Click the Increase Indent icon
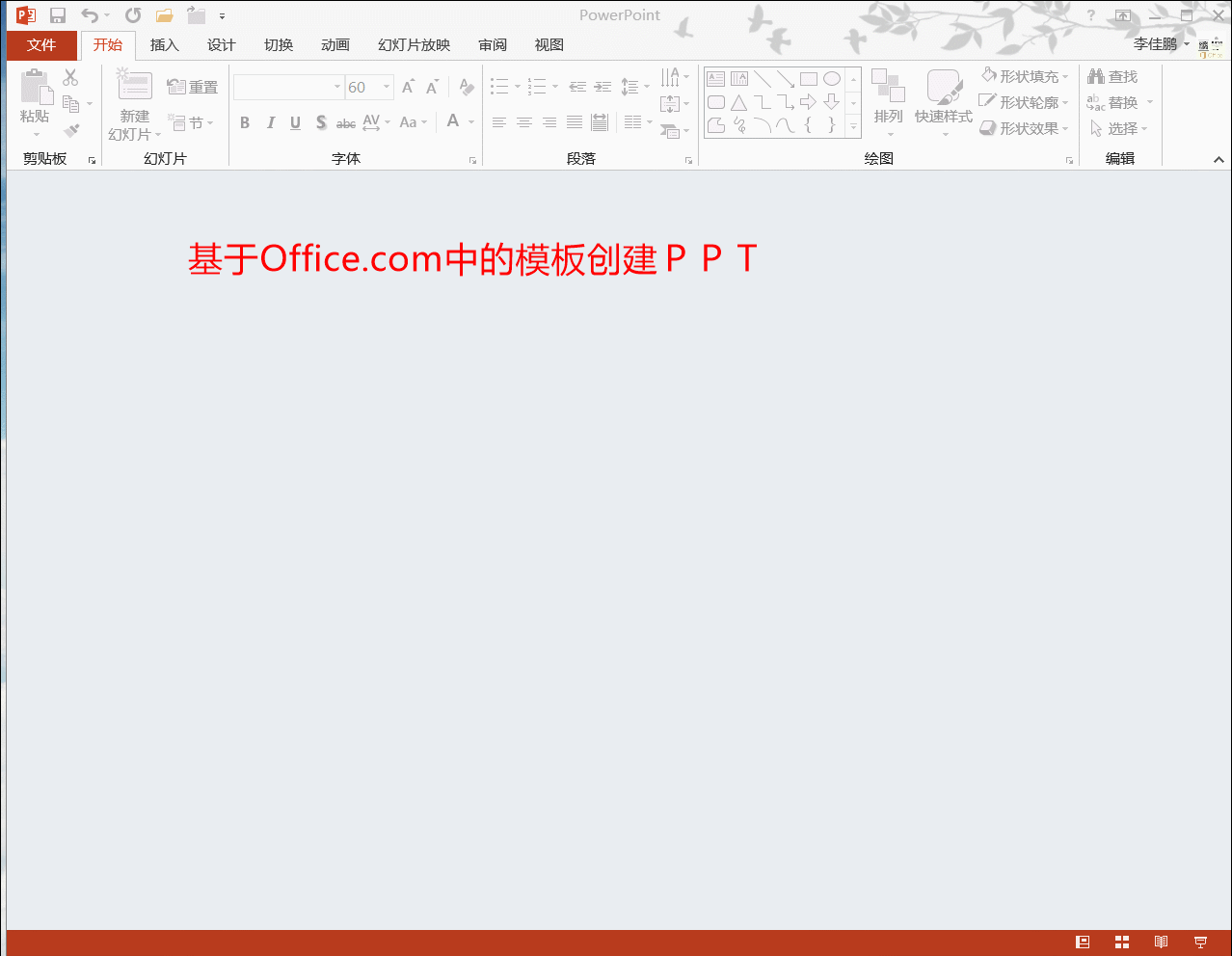The image size is (1232, 956). pyautogui.click(x=603, y=87)
